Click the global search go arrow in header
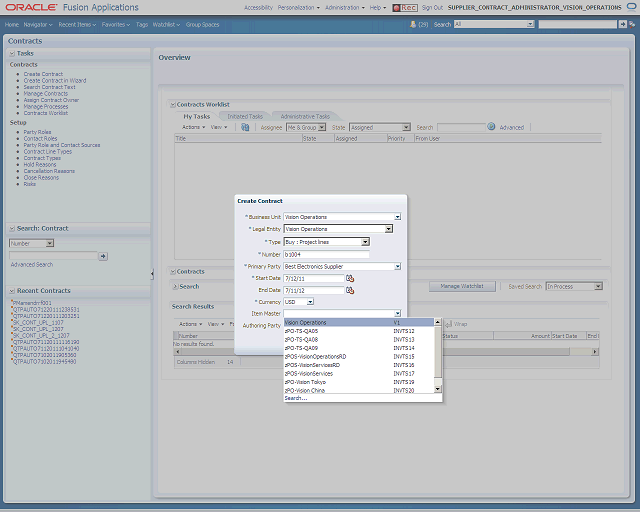Screen dimensions: 640x512 [622, 24]
